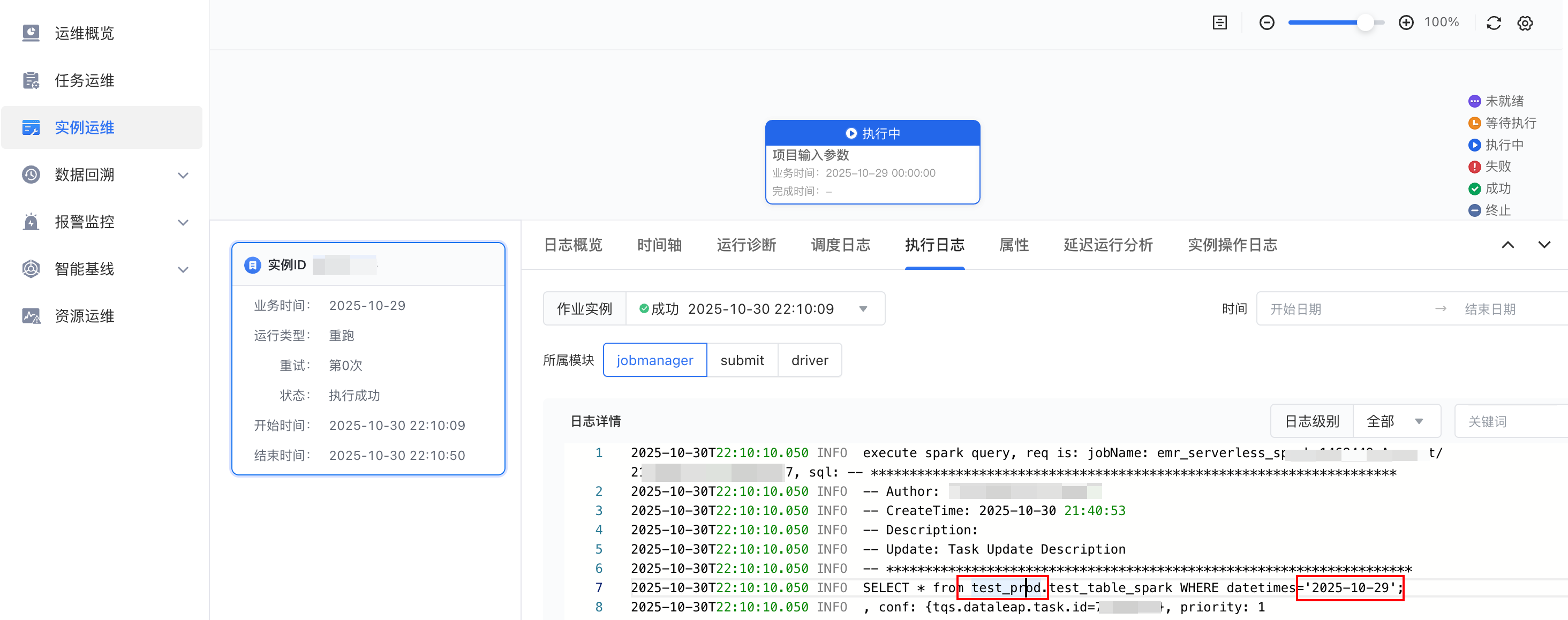Click the 执行中 node in the graph
Viewport: 1568px width, 620px height.
pos(872,162)
